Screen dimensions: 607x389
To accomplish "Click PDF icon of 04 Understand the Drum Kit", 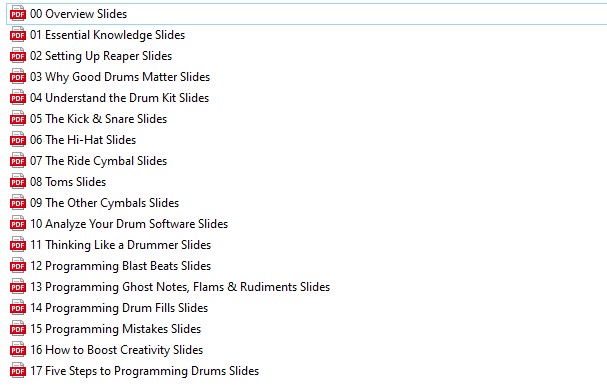I will point(18,97).
